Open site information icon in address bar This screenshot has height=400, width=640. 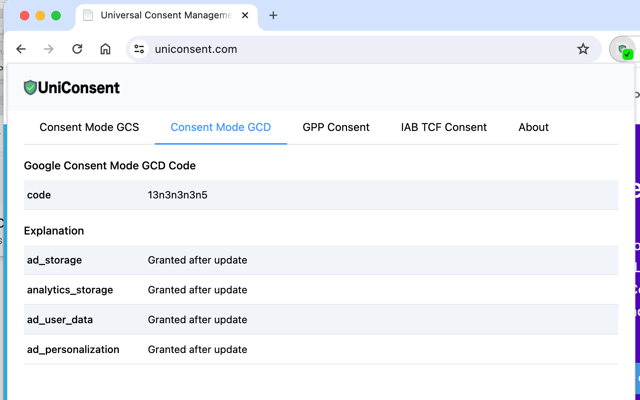point(139,49)
